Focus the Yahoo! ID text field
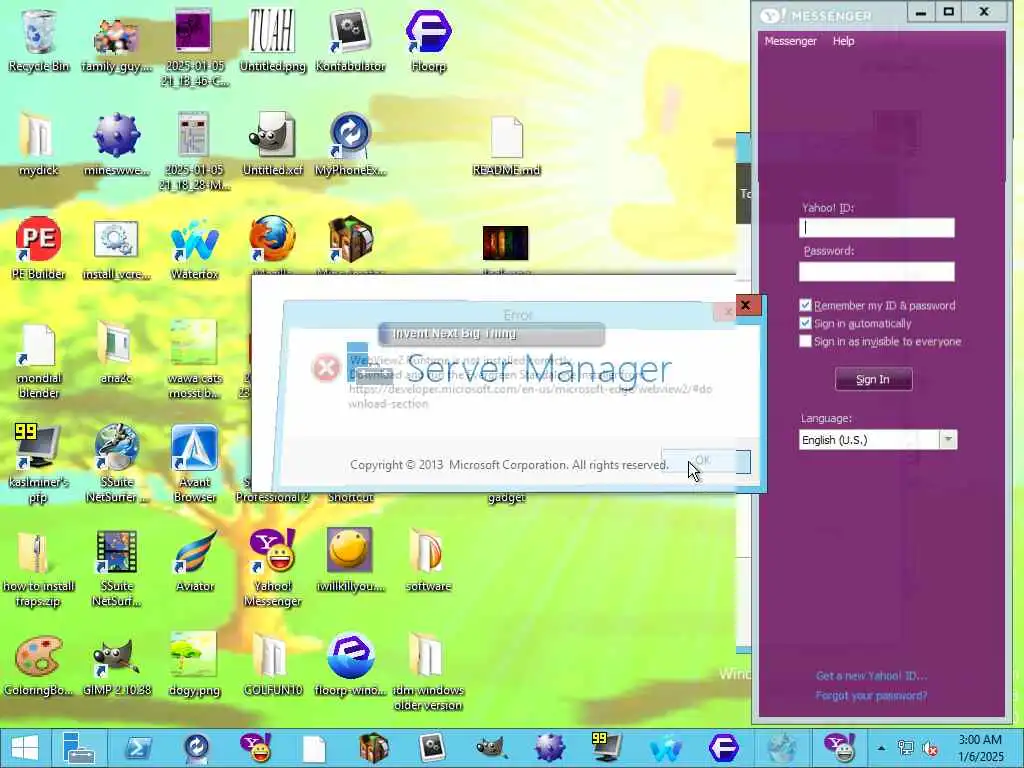This screenshot has width=1024, height=768. pos(876,228)
